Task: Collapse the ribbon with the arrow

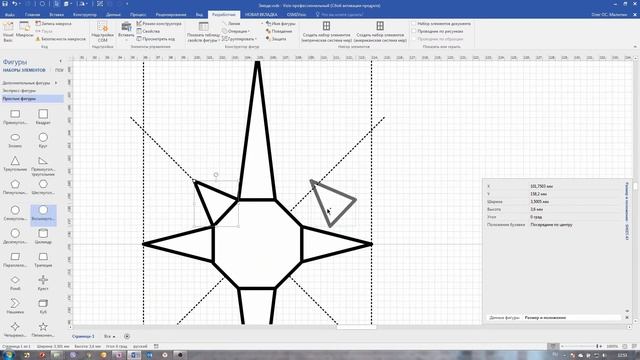Action: coord(635,47)
